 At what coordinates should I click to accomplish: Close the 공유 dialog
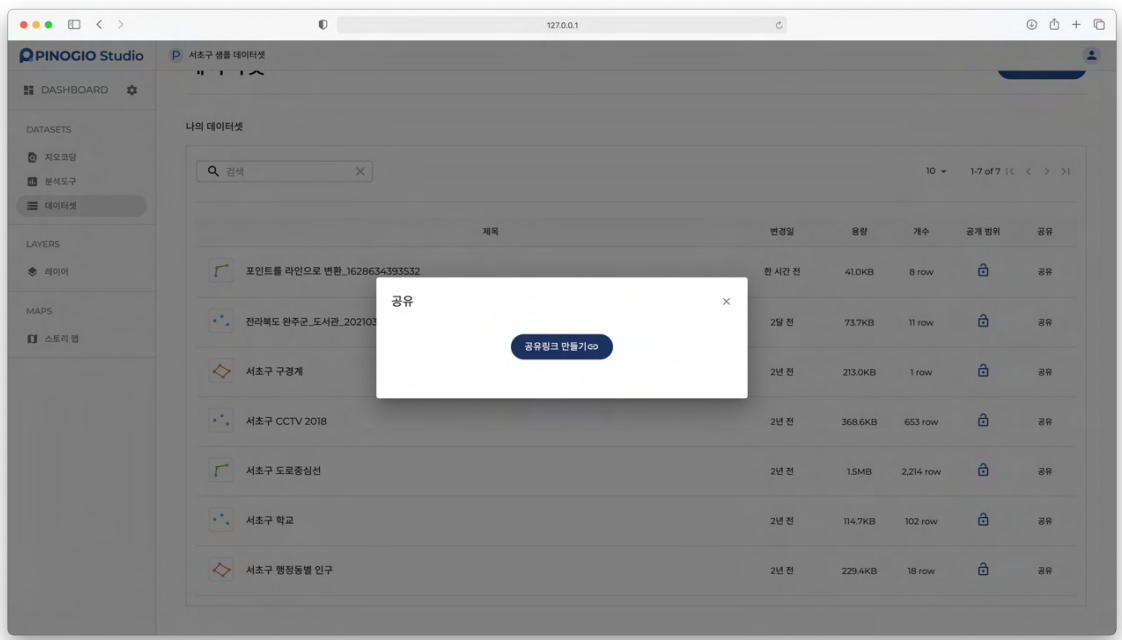(726, 301)
